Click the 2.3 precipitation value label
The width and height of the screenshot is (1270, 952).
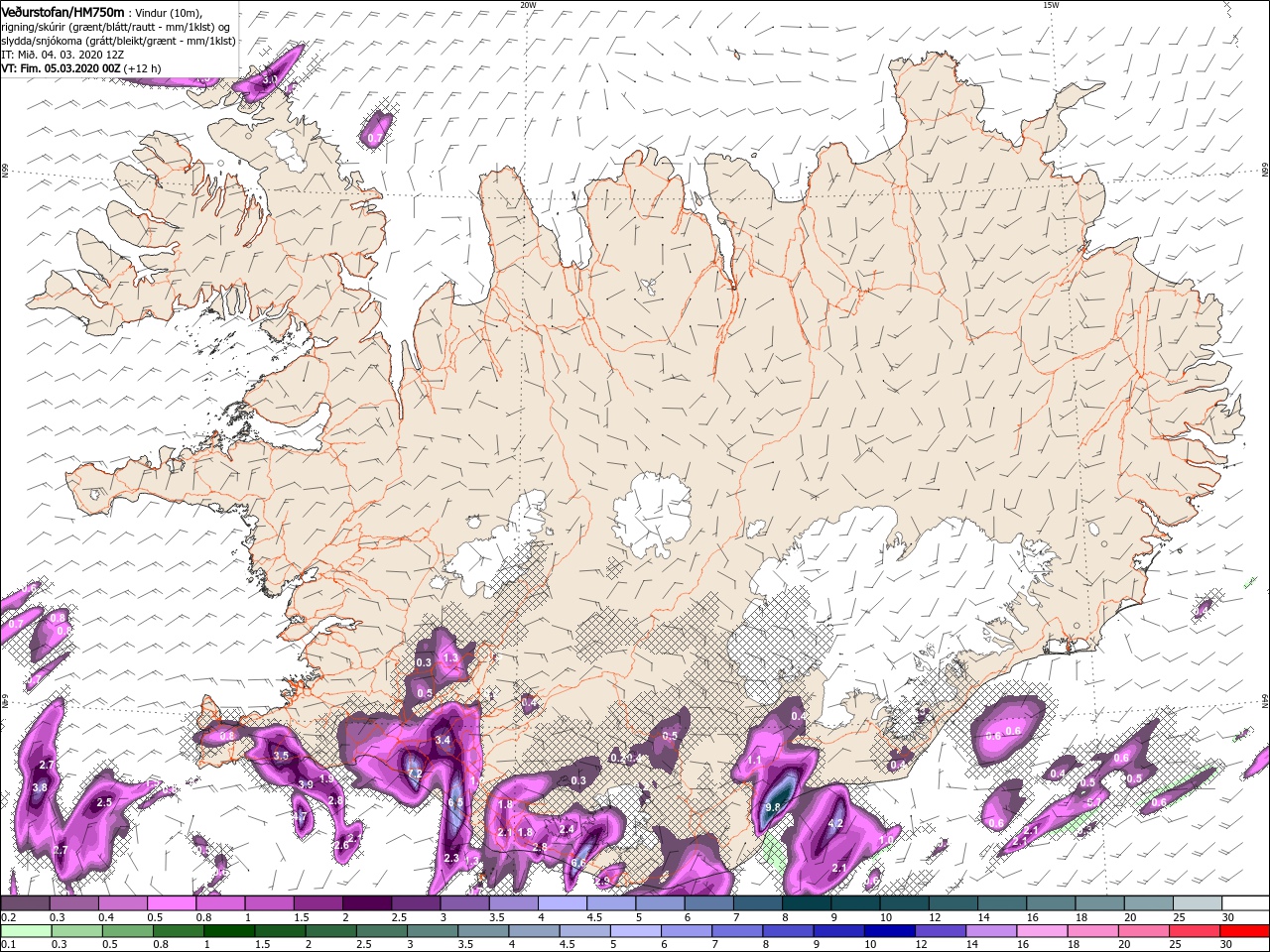[x=451, y=858]
